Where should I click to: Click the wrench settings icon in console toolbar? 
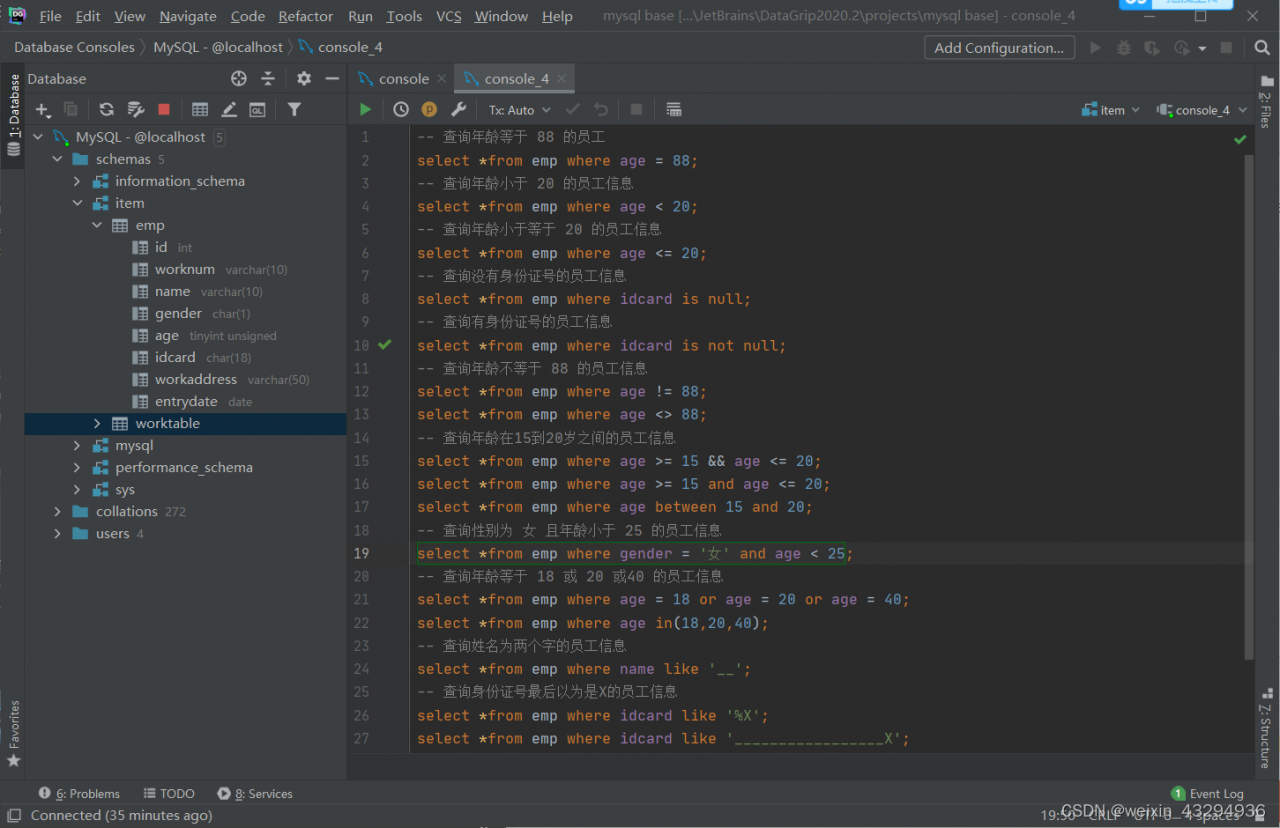(459, 110)
